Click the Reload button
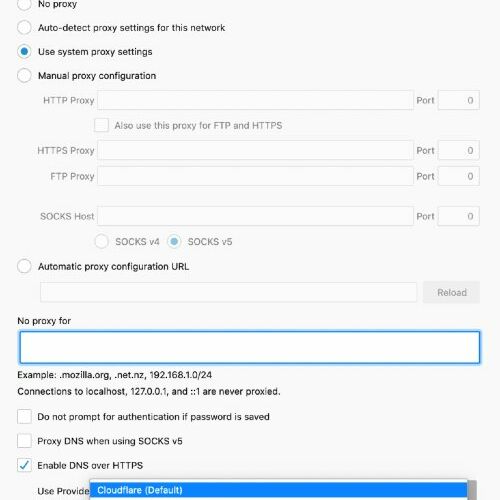Screen dimensions: 500x500 (452, 292)
